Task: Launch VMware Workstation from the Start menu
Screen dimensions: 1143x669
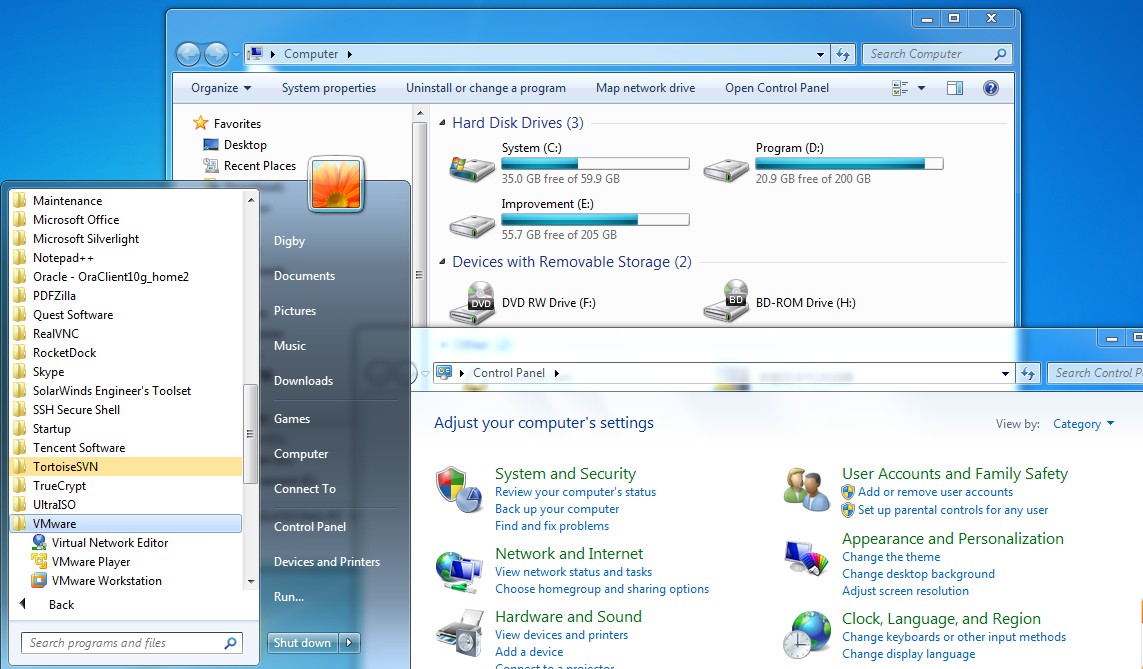Action: point(106,581)
